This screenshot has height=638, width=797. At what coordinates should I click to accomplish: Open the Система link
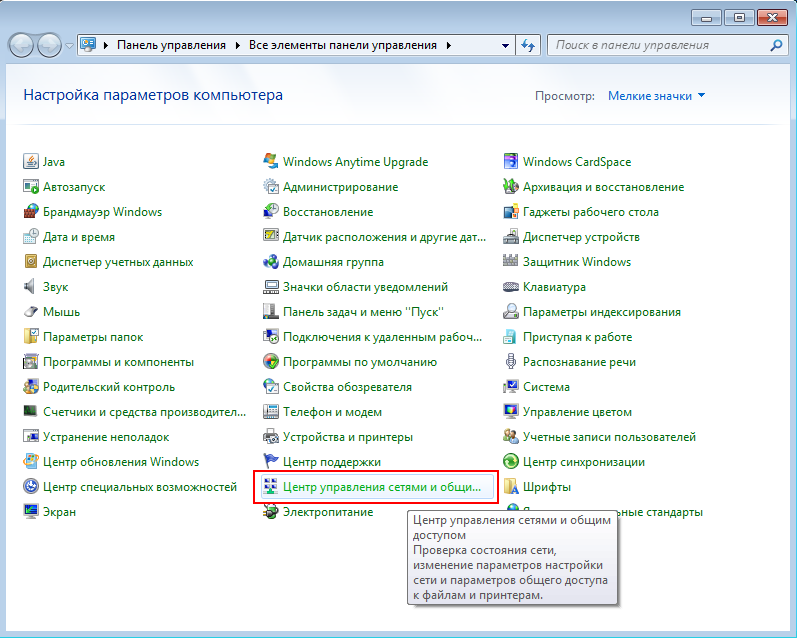546,386
